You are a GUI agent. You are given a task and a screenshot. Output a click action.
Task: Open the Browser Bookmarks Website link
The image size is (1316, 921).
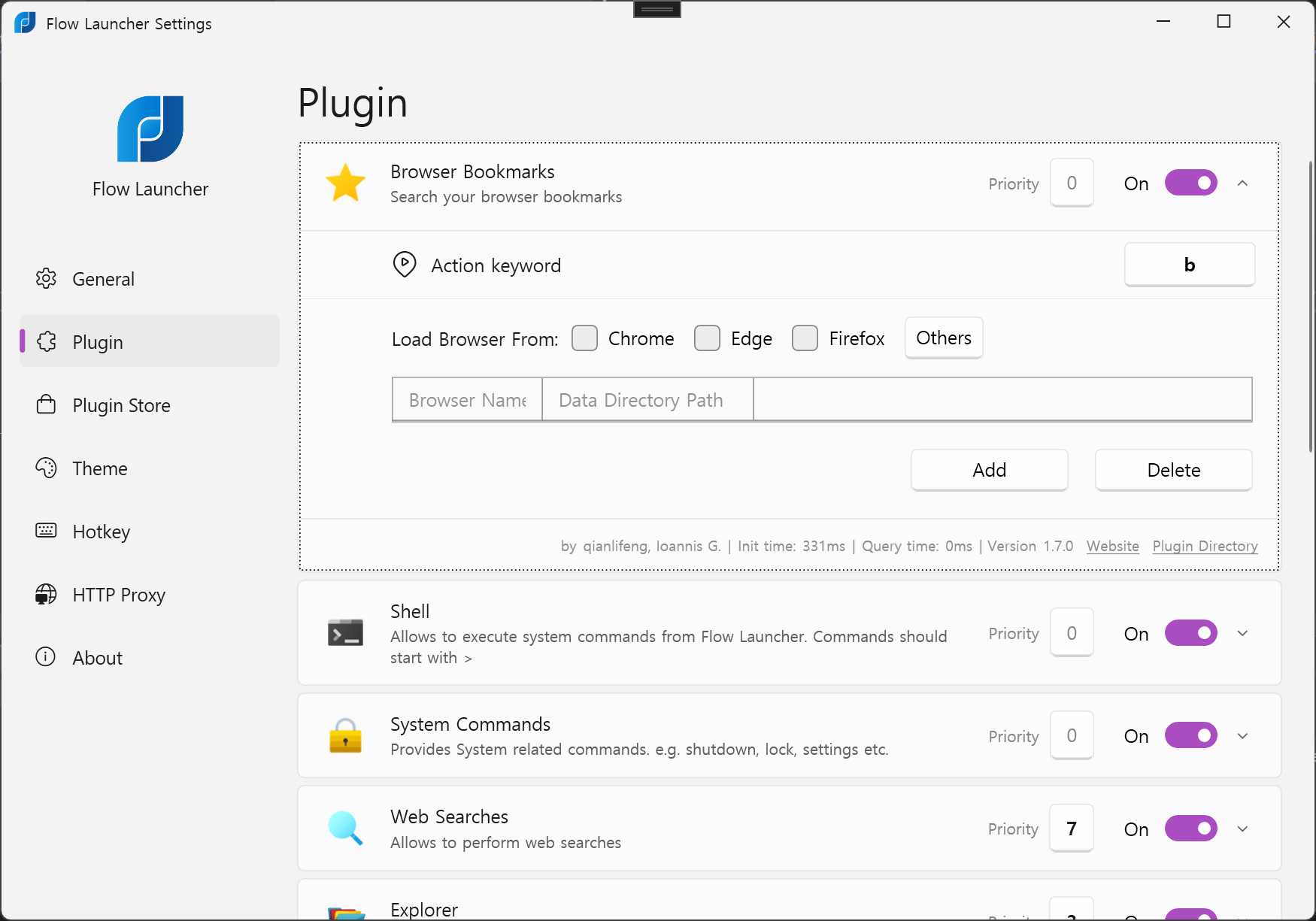1112,546
